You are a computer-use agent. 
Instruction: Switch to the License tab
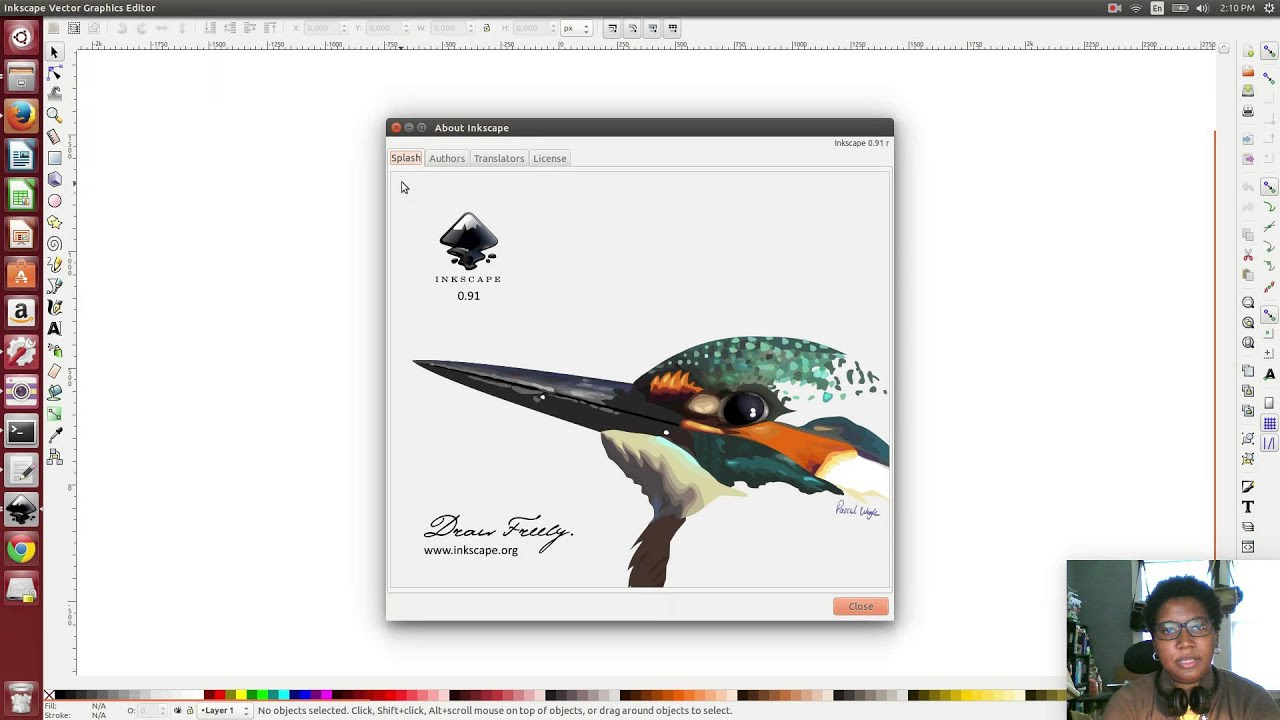549,158
